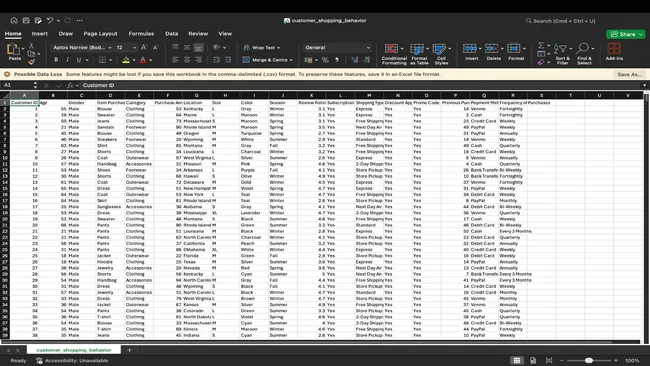Expand the Wrap Text dropdown arrow
650x366 pixels.
[x=279, y=48]
